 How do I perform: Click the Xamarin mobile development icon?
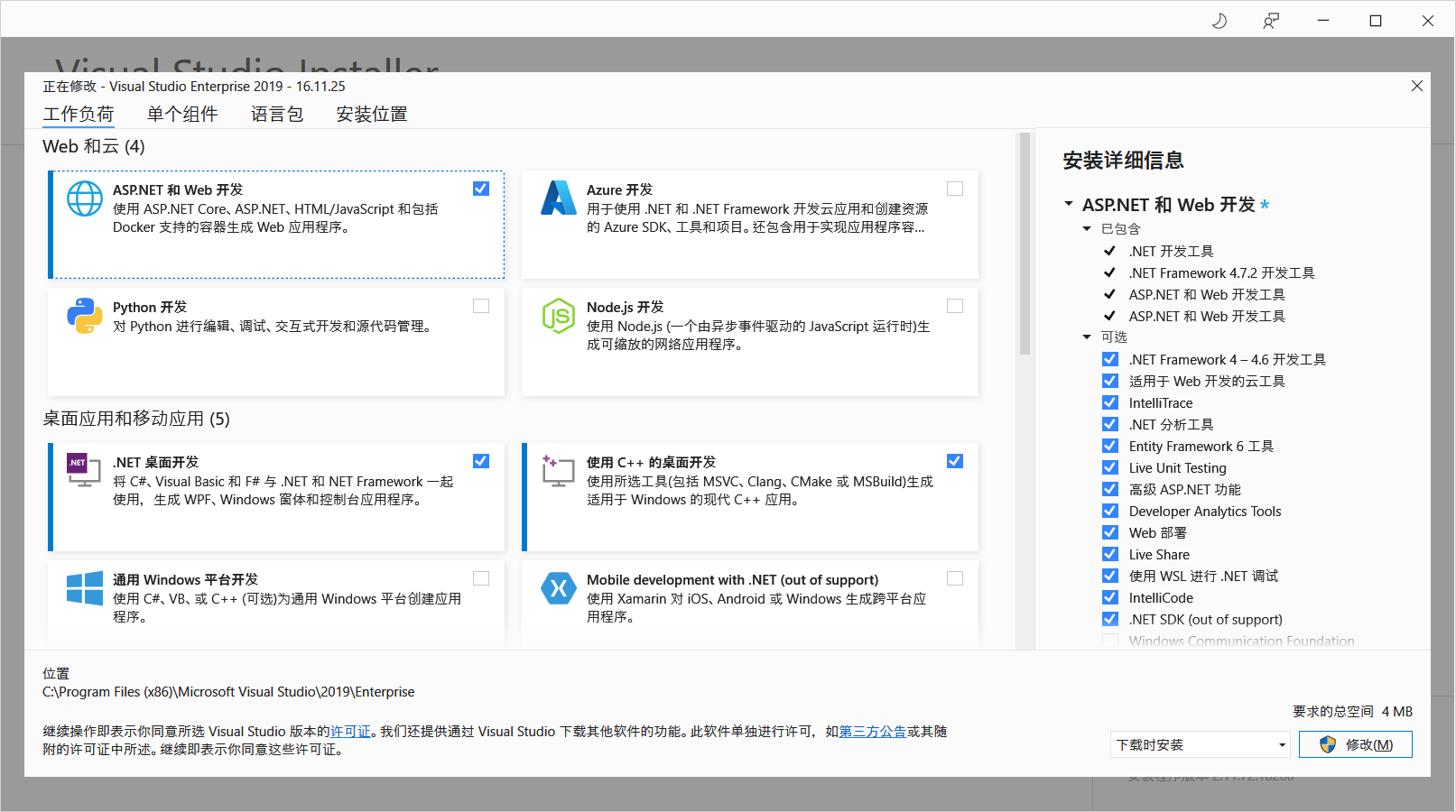tap(559, 588)
